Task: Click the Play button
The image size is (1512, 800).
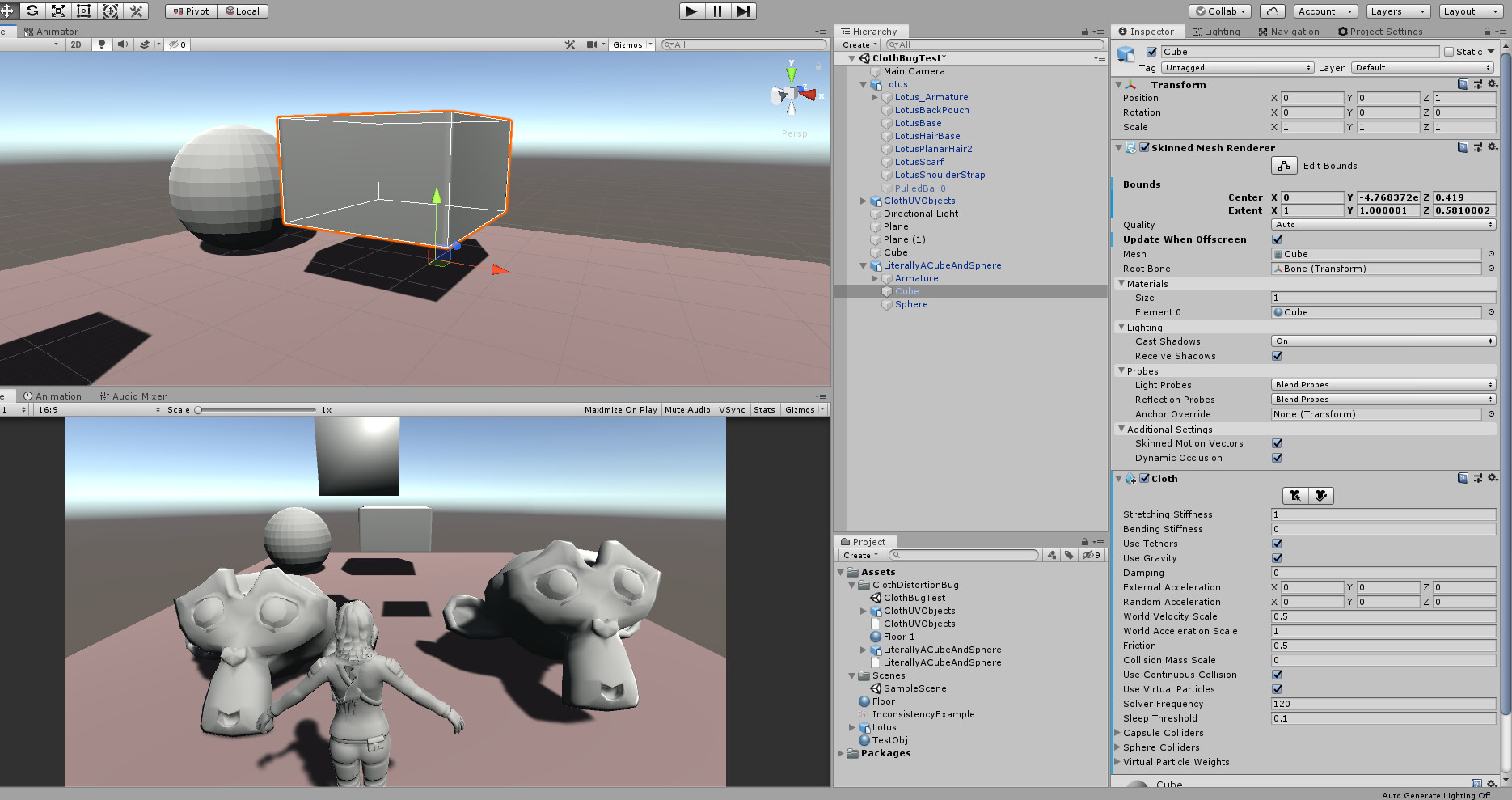Action: click(x=691, y=11)
